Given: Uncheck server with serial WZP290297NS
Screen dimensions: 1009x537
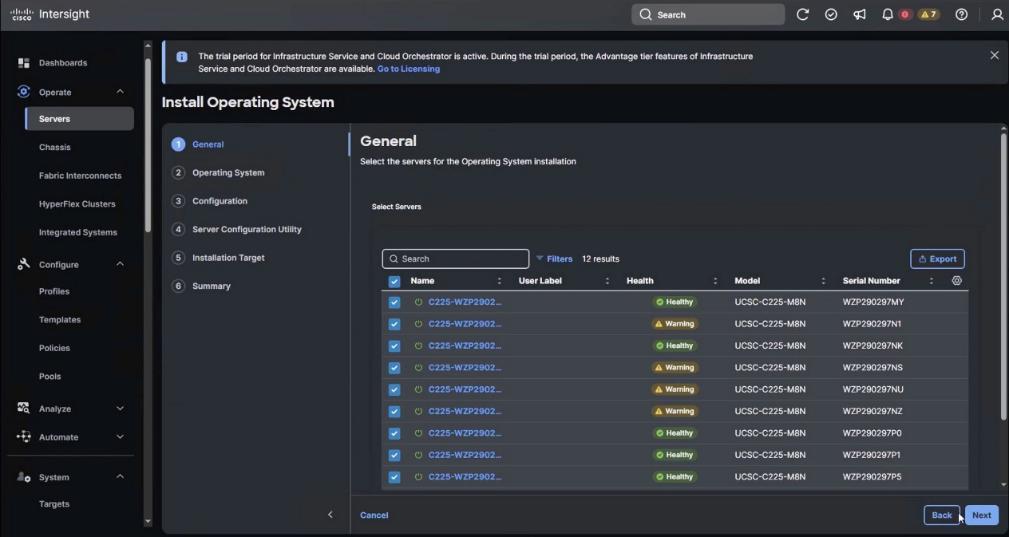Looking at the screenshot, I should pyautogui.click(x=394, y=368).
